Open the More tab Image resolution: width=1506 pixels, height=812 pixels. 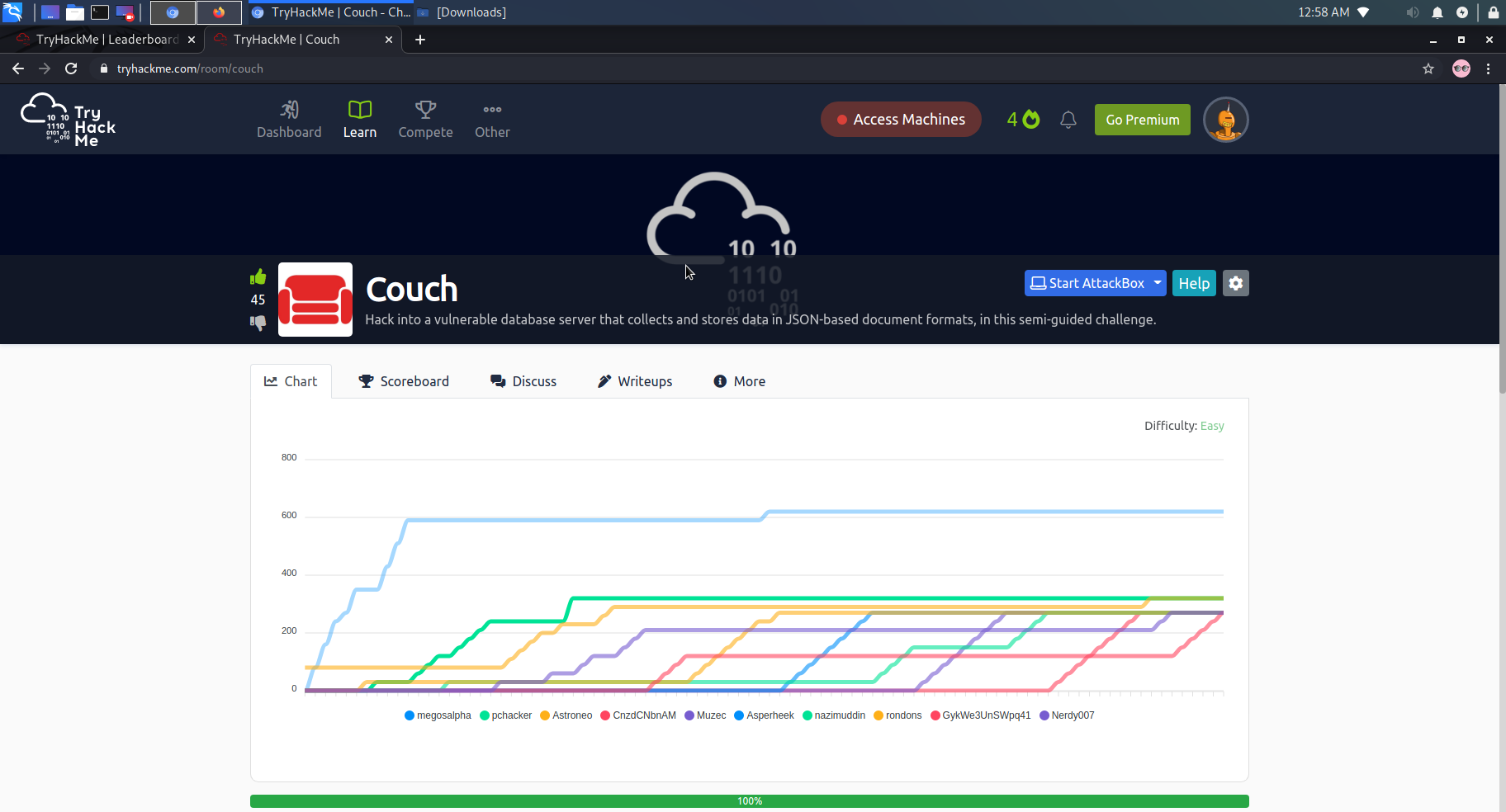pyautogui.click(x=740, y=381)
